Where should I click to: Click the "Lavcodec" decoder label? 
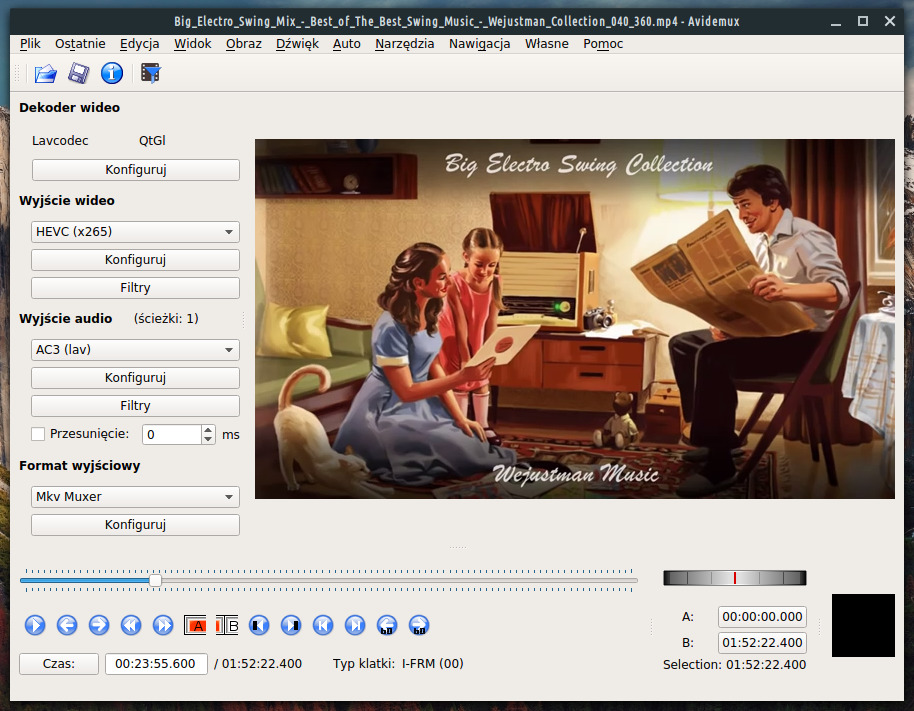[60, 140]
